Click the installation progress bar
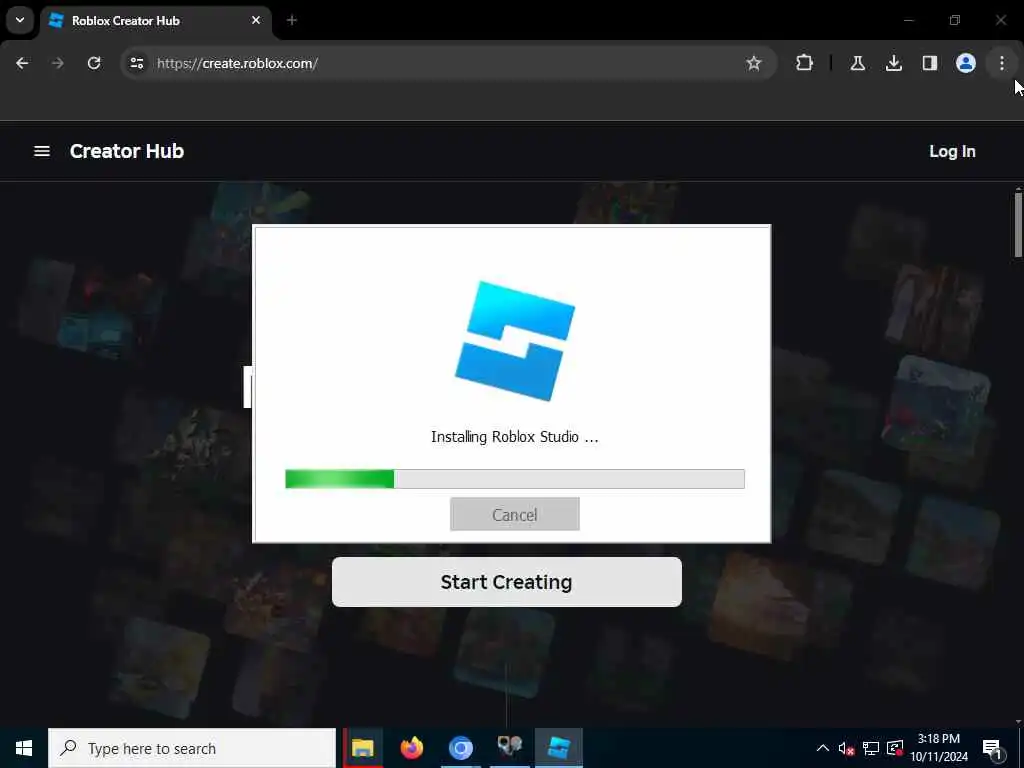The image size is (1024, 768). [515, 479]
